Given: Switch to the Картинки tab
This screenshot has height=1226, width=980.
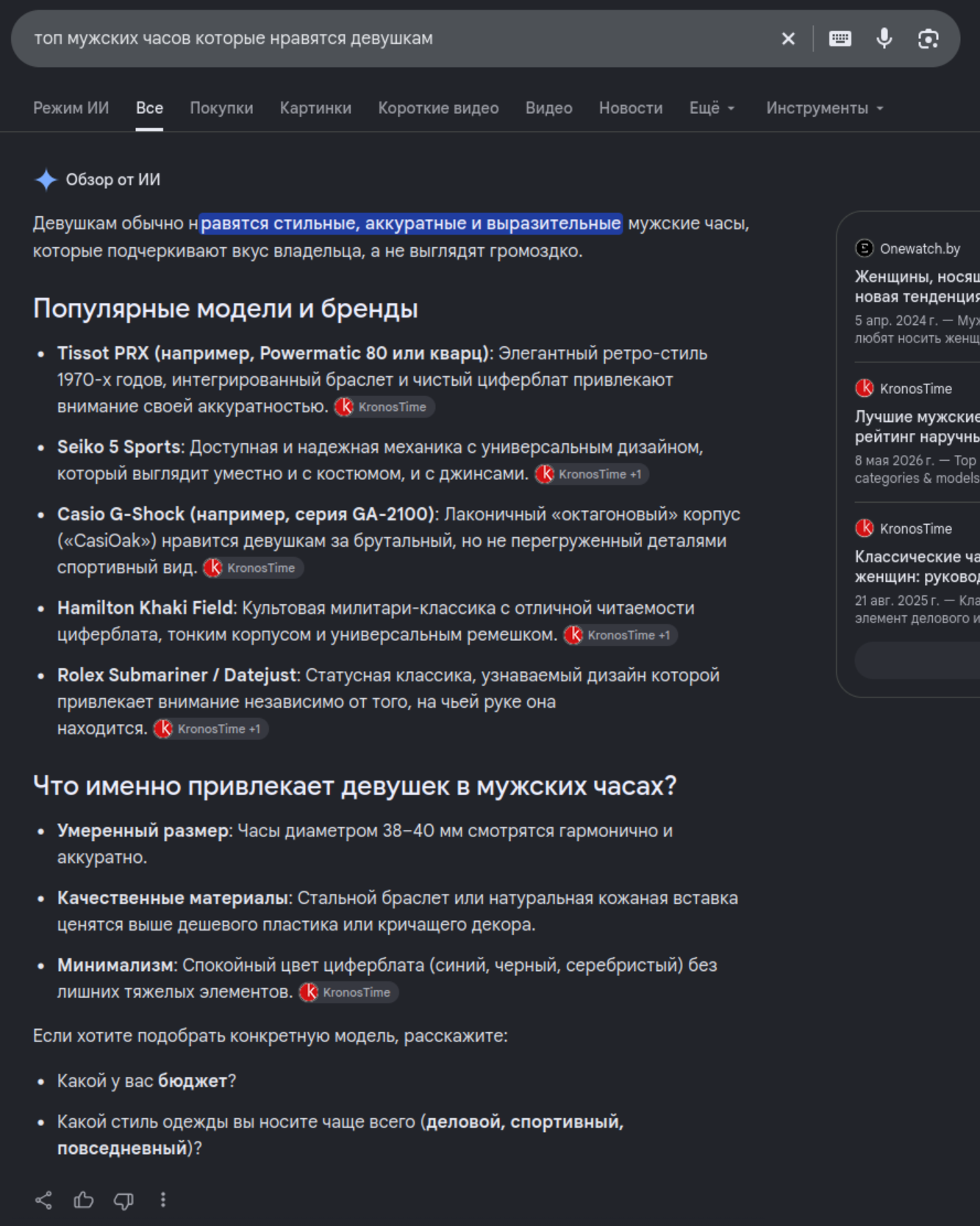Looking at the screenshot, I should (315, 108).
